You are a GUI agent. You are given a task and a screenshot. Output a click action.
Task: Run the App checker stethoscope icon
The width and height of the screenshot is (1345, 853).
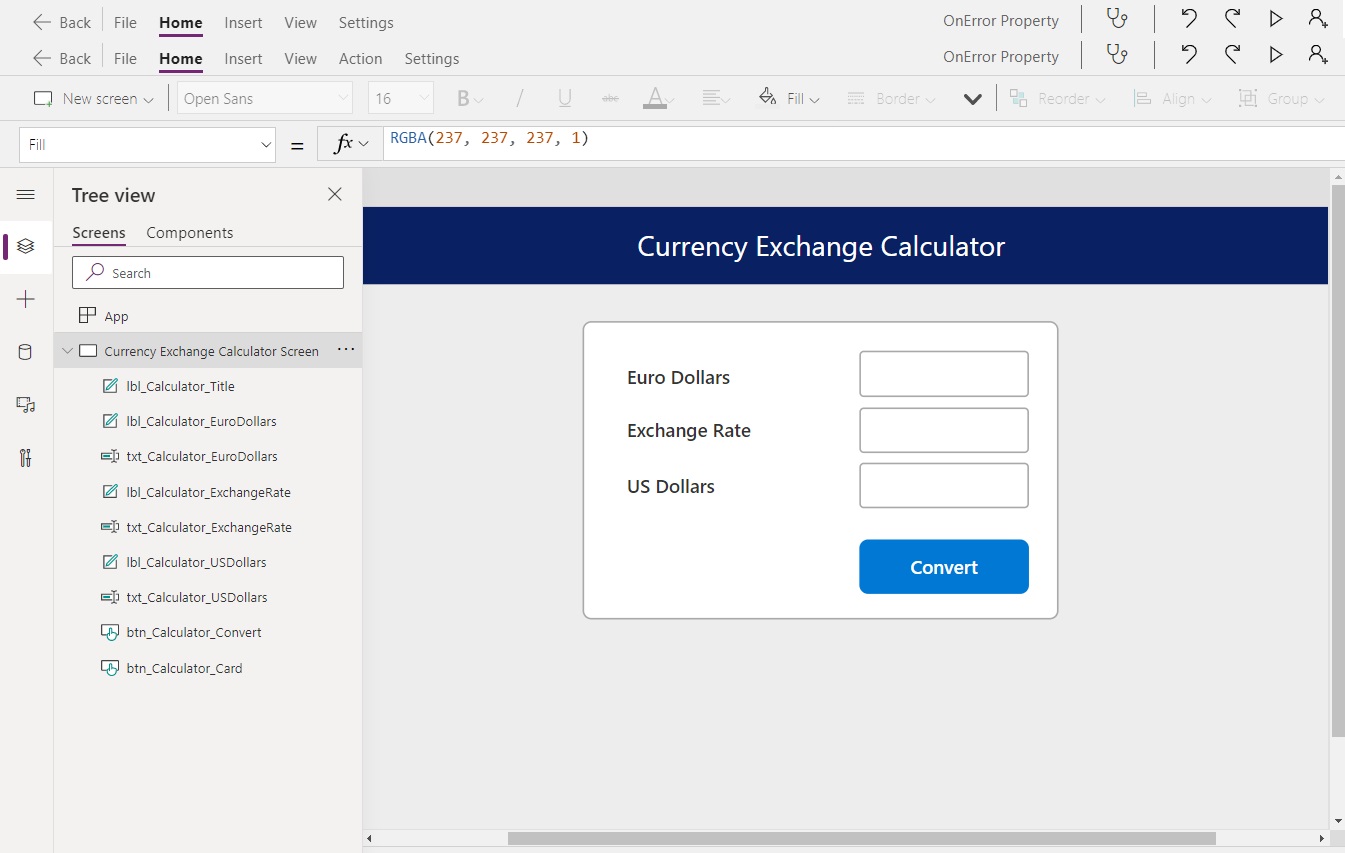(1117, 19)
